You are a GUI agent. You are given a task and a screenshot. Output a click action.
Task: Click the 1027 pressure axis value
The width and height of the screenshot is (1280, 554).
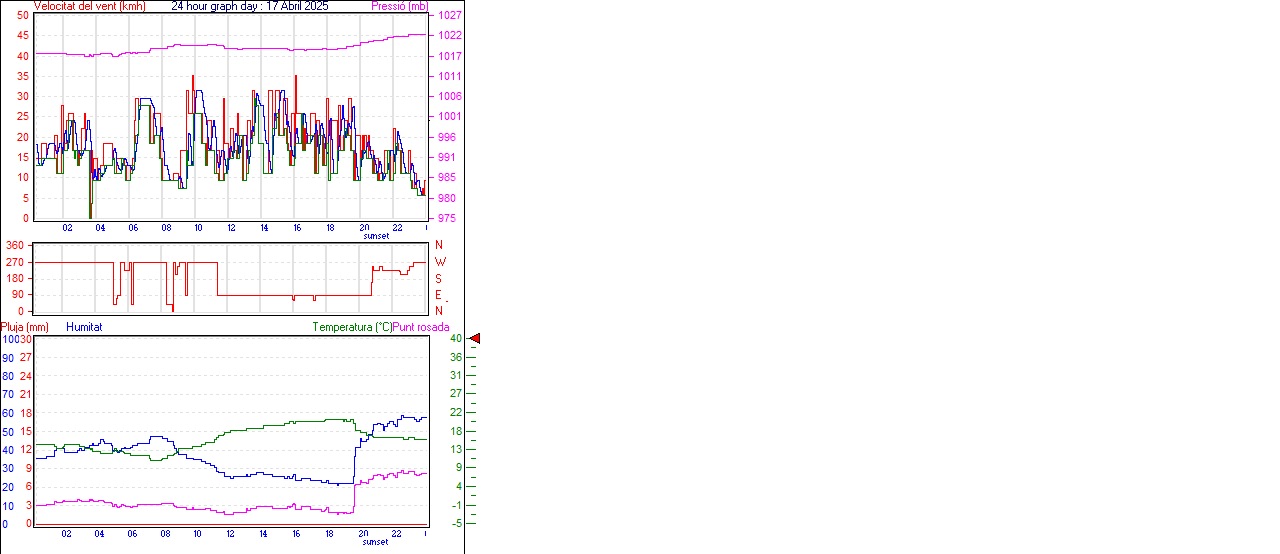[449, 16]
